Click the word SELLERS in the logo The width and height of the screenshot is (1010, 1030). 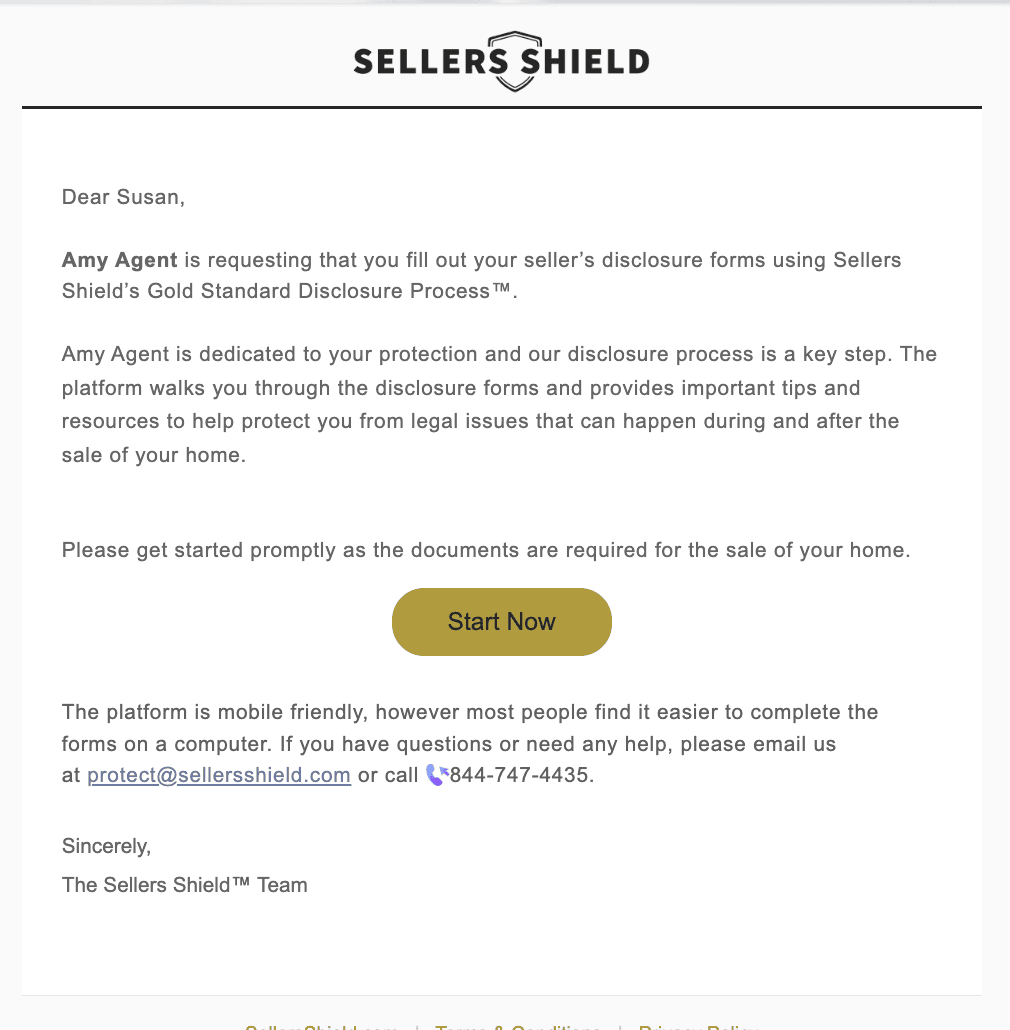430,62
